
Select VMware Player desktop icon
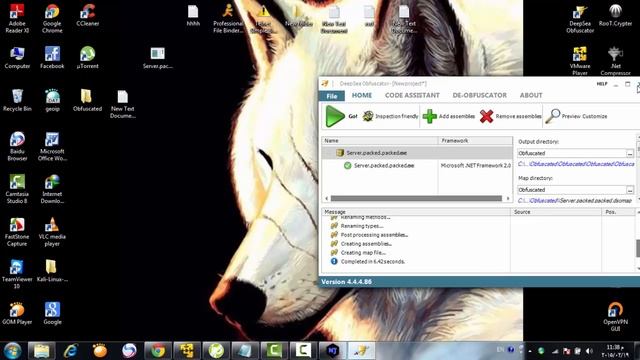point(580,61)
